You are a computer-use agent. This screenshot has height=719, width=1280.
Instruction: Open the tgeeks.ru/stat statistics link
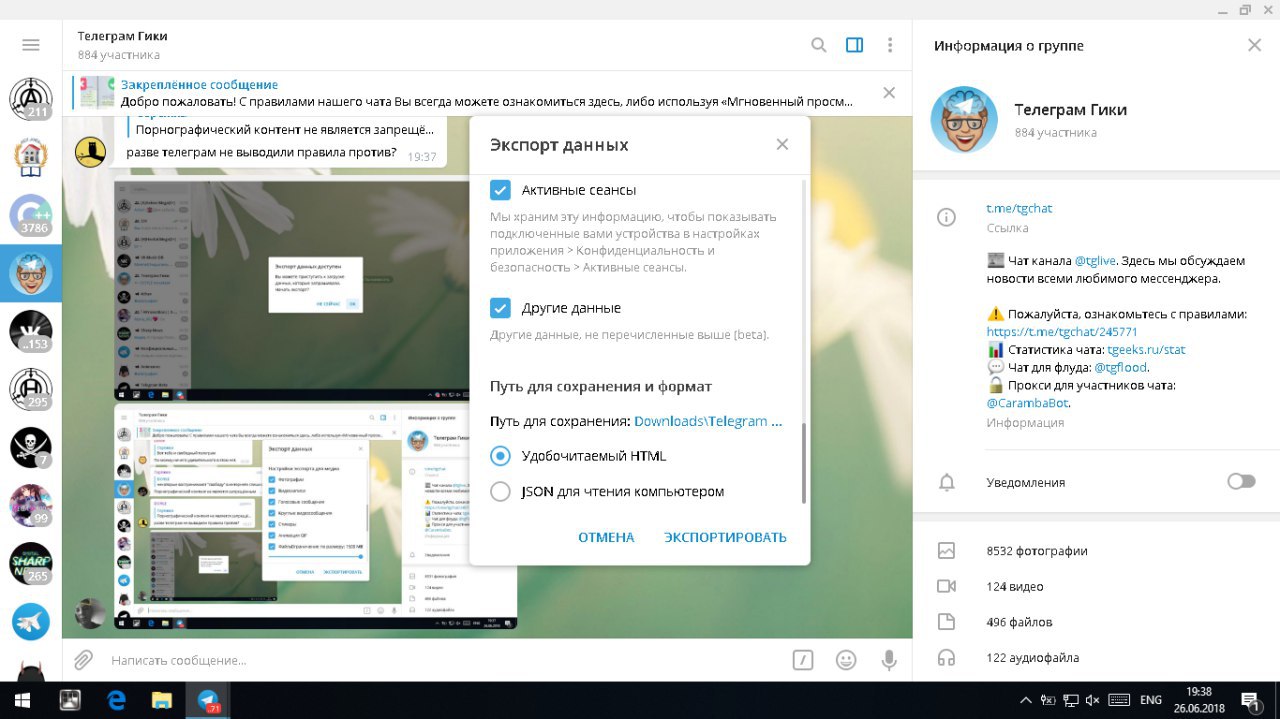click(1146, 350)
